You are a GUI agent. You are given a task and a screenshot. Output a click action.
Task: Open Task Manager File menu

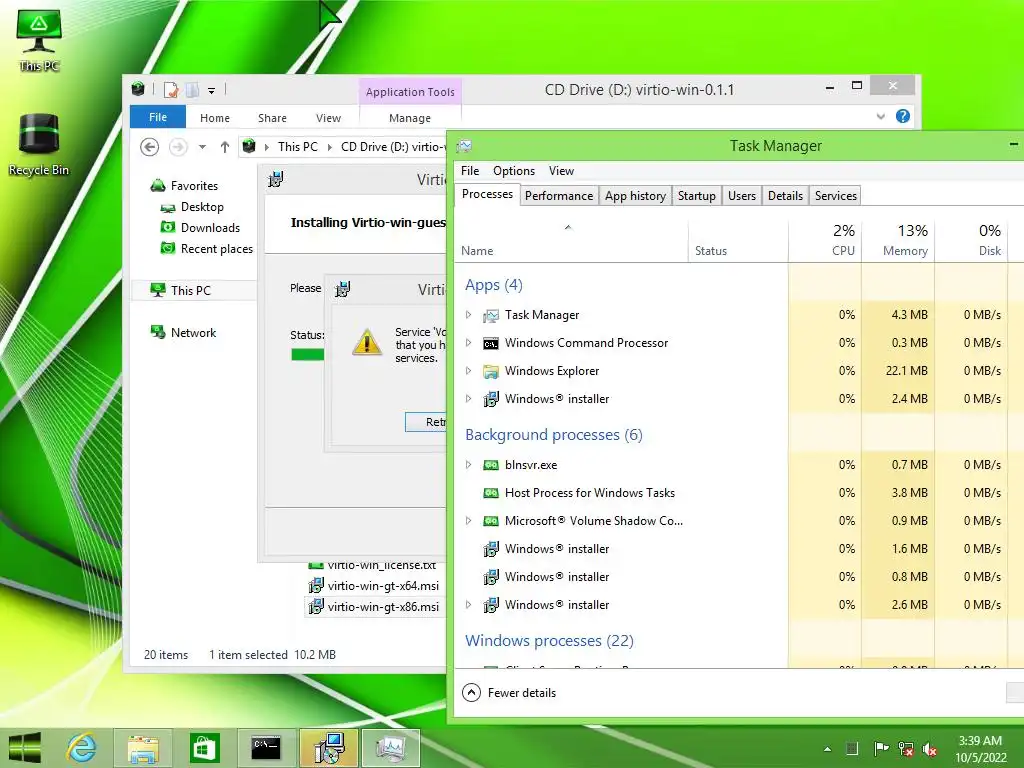470,171
